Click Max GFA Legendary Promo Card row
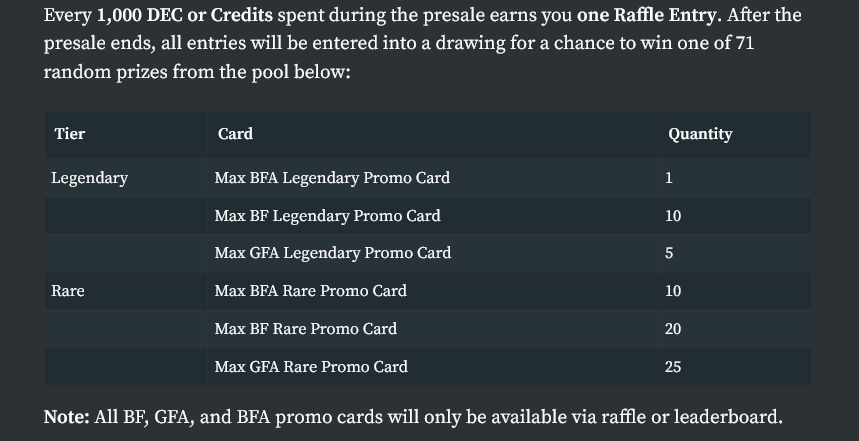The width and height of the screenshot is (859, 441). [x=427, y=254]
